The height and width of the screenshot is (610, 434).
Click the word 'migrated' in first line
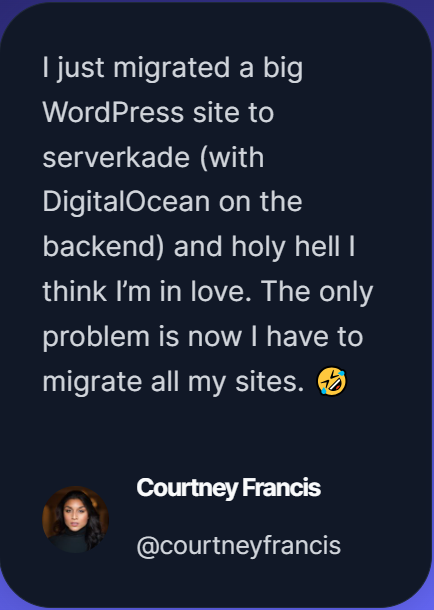click(x=172, y=68)
